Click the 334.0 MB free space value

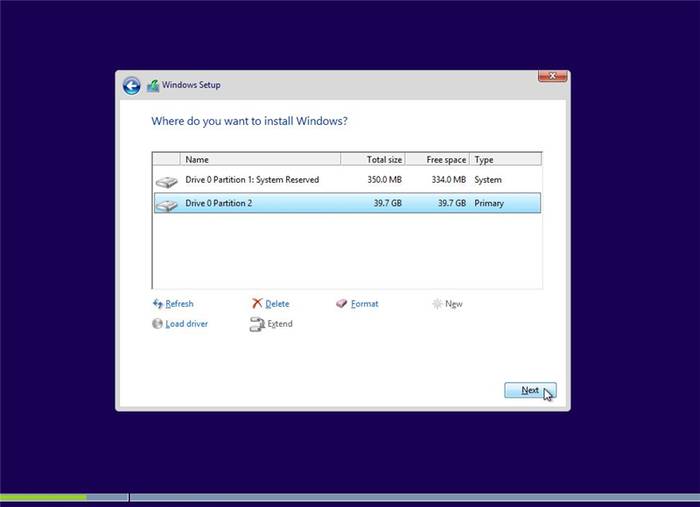click(449, 180)
